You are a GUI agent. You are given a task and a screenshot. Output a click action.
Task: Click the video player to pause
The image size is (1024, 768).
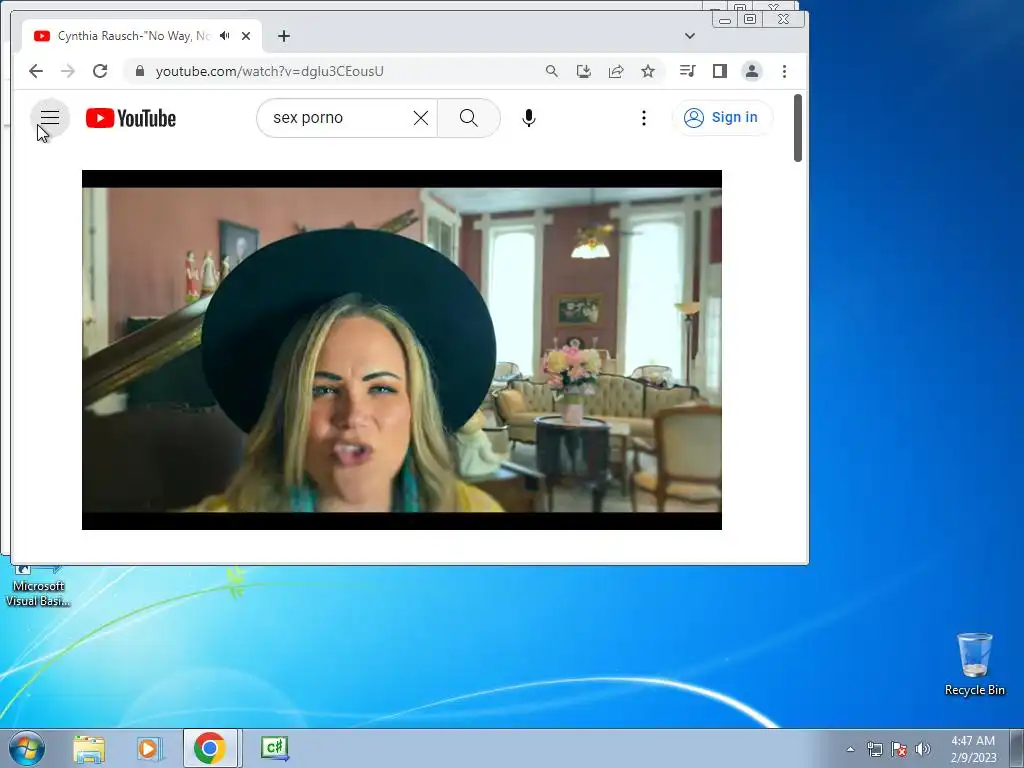[402, 349]
